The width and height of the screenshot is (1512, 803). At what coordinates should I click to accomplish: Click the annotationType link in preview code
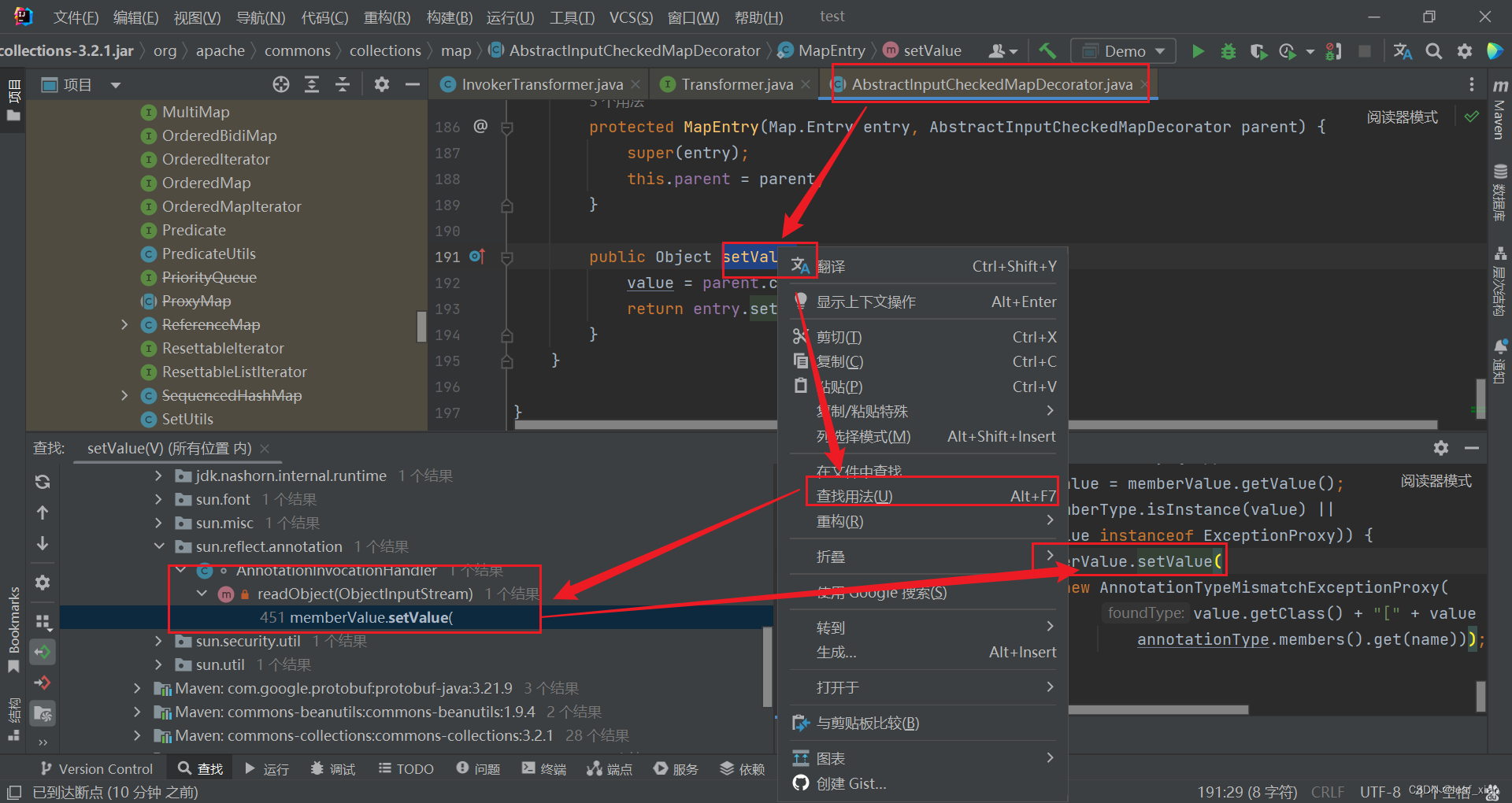1203,639
